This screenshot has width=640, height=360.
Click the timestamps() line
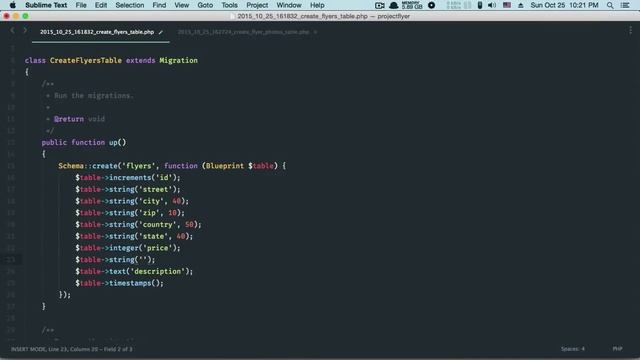tap(119, 283)
